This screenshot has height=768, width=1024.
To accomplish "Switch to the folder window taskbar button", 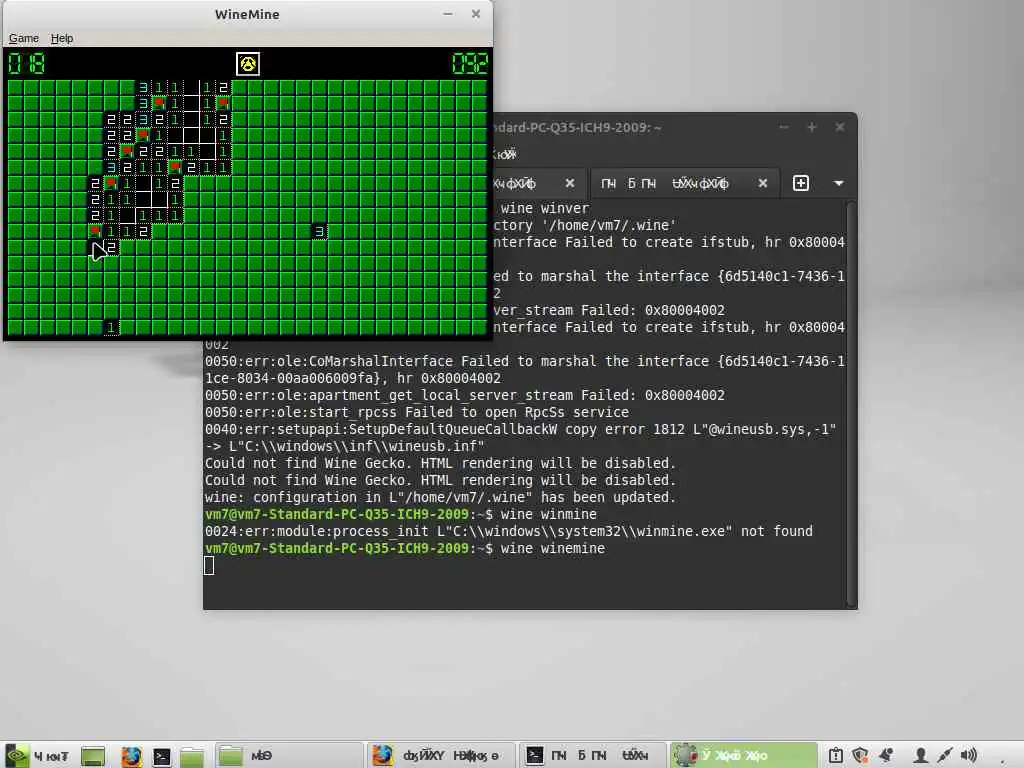I will (287, 756).
